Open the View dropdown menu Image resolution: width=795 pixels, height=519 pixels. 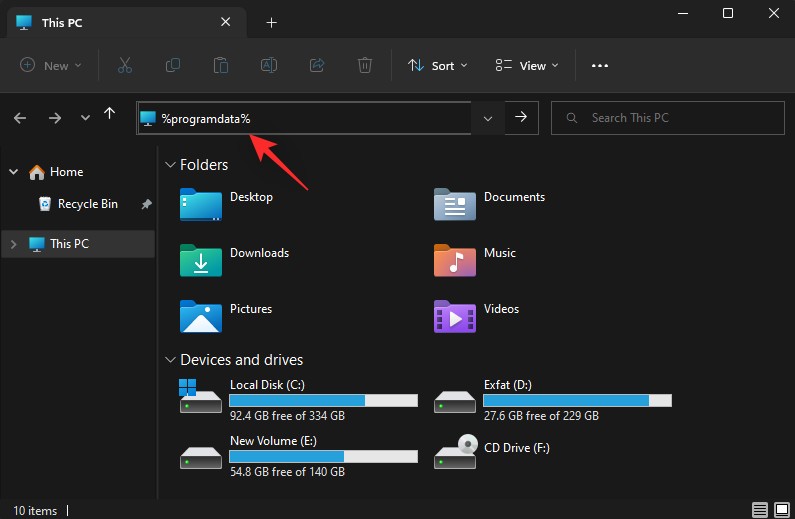coord(527,65)
